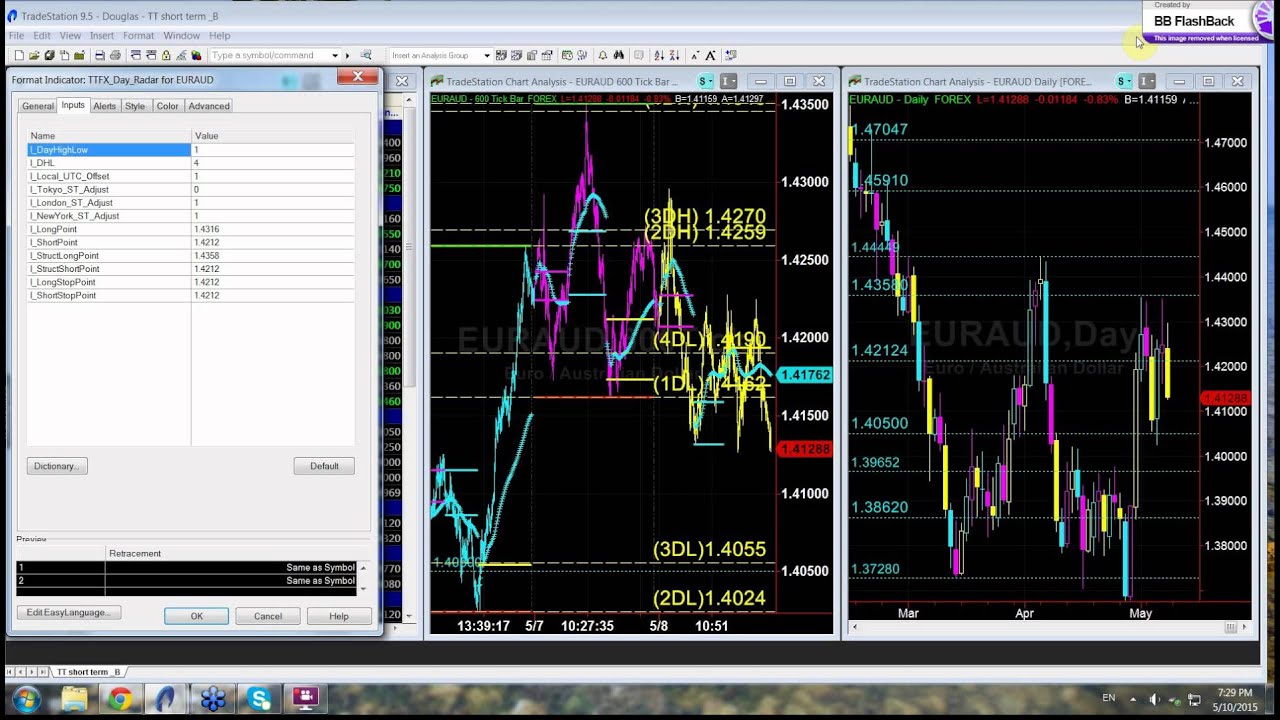Open the 1 dropdown on Daily chart
The image size is (1280, 720).
coord(1147,81)
